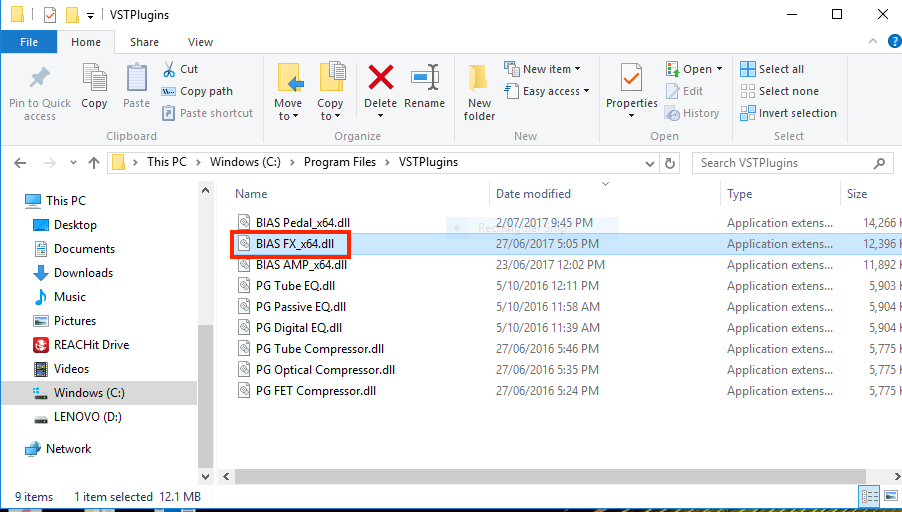The height and width of the screenshot is (512, 902).
Task: Click Windows (C:) breadcrumb in address bar
Action: point(245,162)
